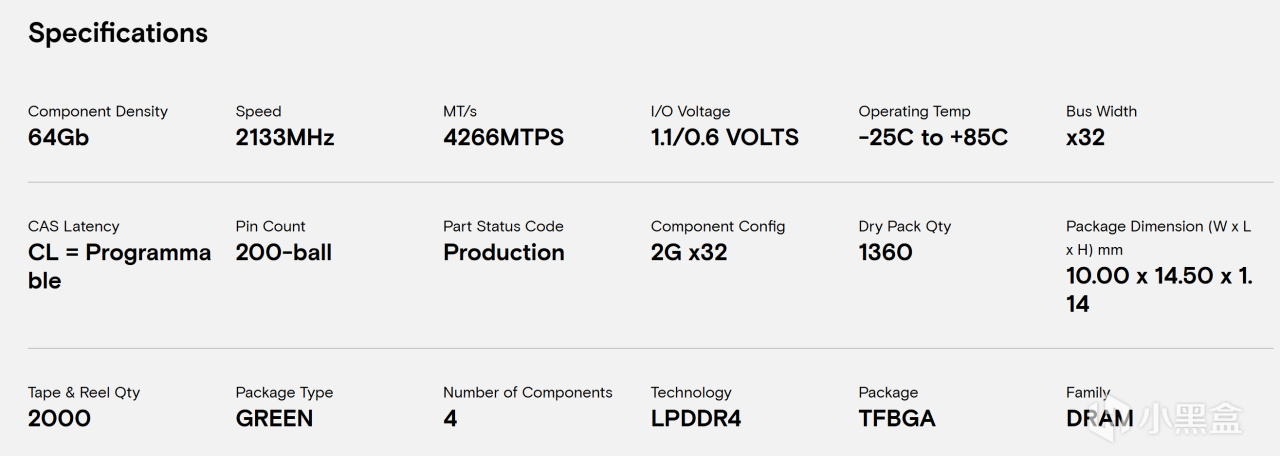
Task: Click the Specifications heading
Action: tap(118, 33)
